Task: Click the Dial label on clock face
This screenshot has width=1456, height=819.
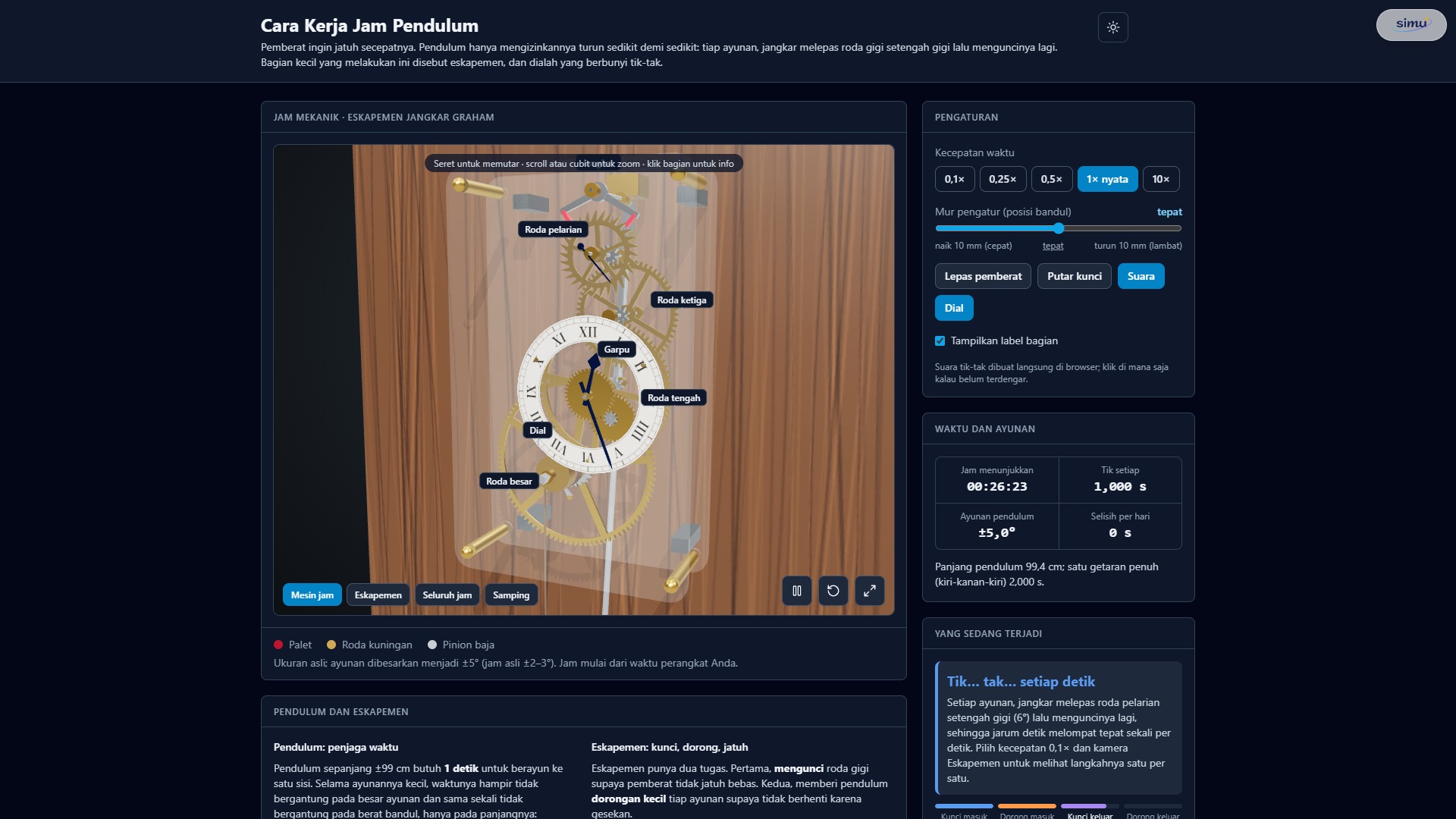Action: click(538, 431)
